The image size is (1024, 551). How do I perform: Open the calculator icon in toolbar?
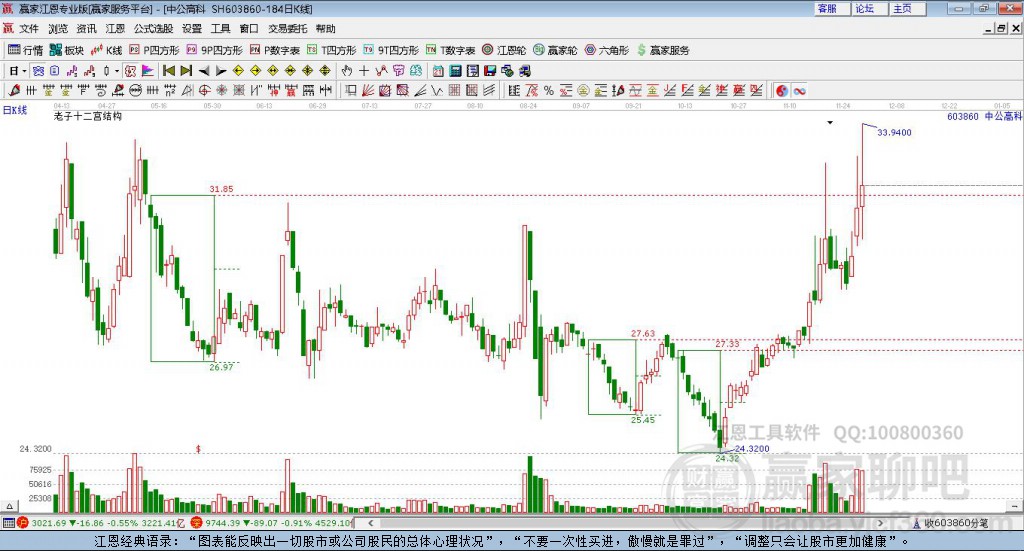click(x=455, y=71)
